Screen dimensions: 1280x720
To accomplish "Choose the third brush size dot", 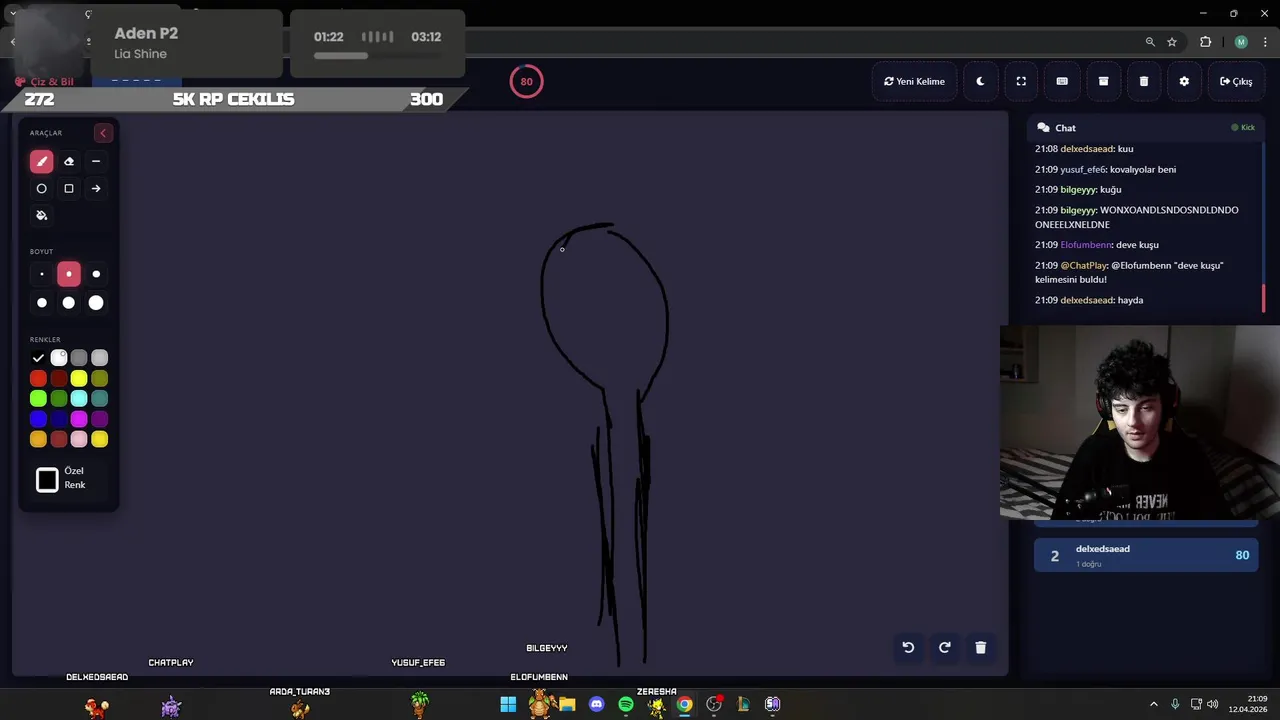I will coord(96,274).
